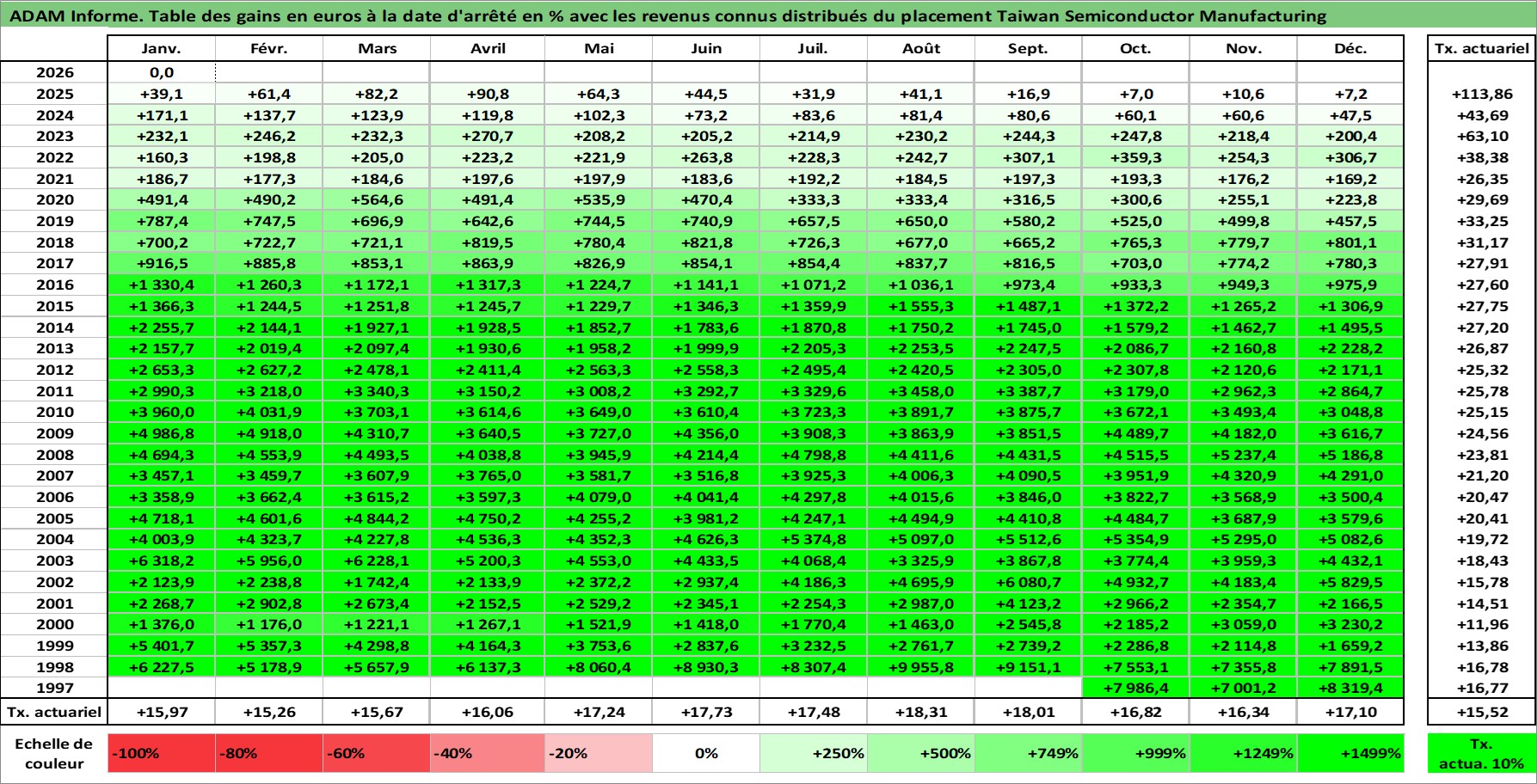Viewport: 1537px width, 784px height.
Task: Select cell +4 986,8 in the 2009 row
Action: 162,433
